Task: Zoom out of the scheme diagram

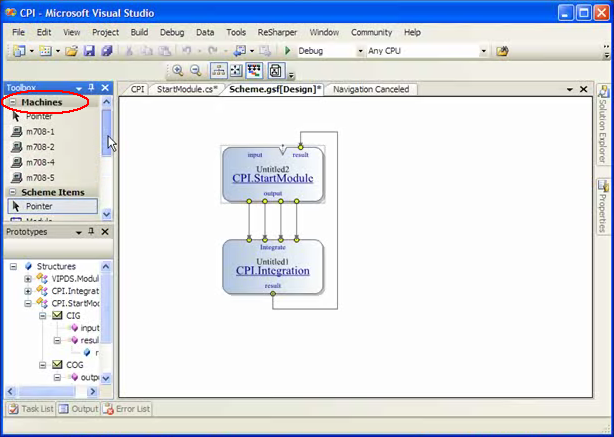Action: [195, 70]
